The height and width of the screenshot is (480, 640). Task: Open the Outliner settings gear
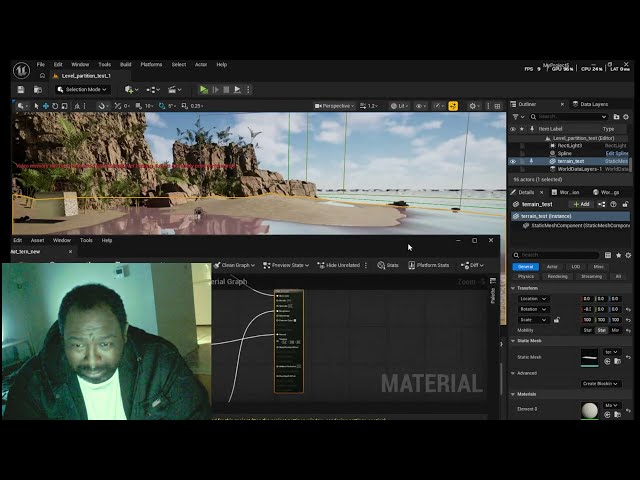click(x=626, y=117)
